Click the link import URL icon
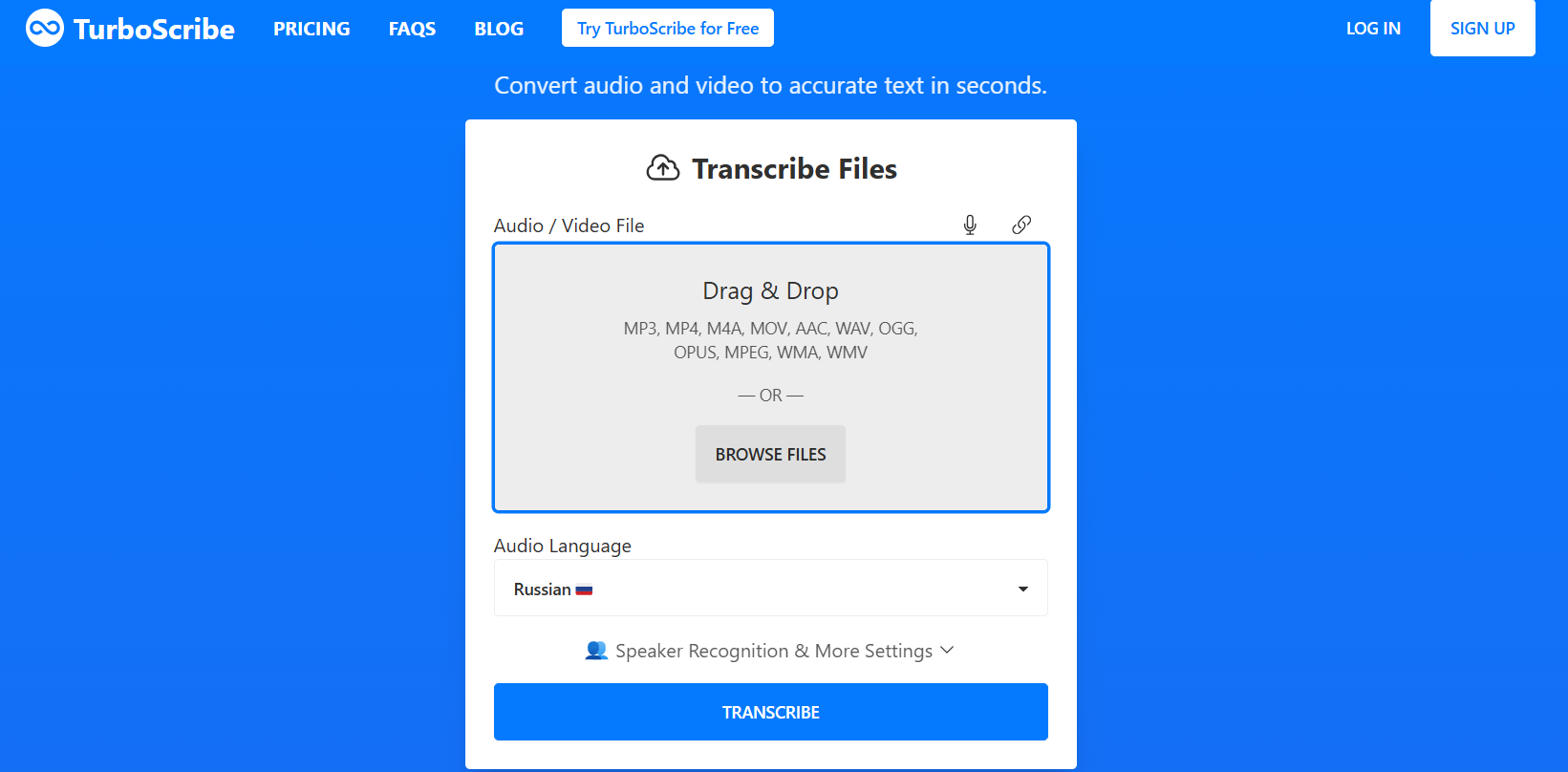 pyautogui.click(x=1021, y=225)
